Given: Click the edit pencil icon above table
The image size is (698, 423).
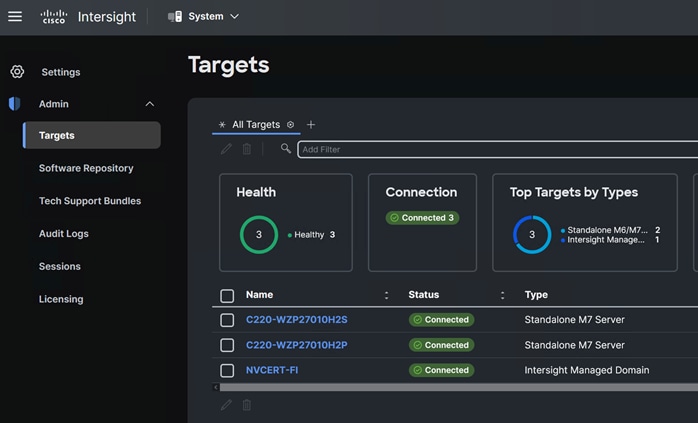Looking at the screenshot, I should coord(226,149).
